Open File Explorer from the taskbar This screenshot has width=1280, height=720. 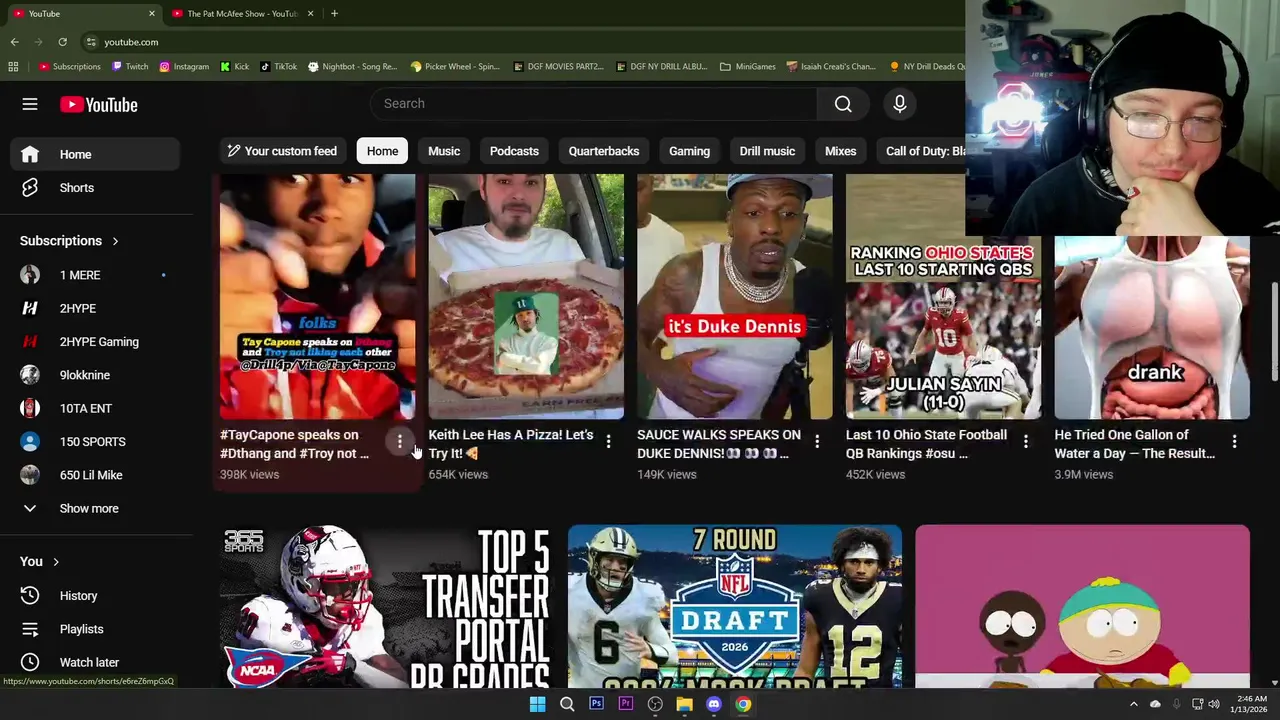tap(684, 704)
